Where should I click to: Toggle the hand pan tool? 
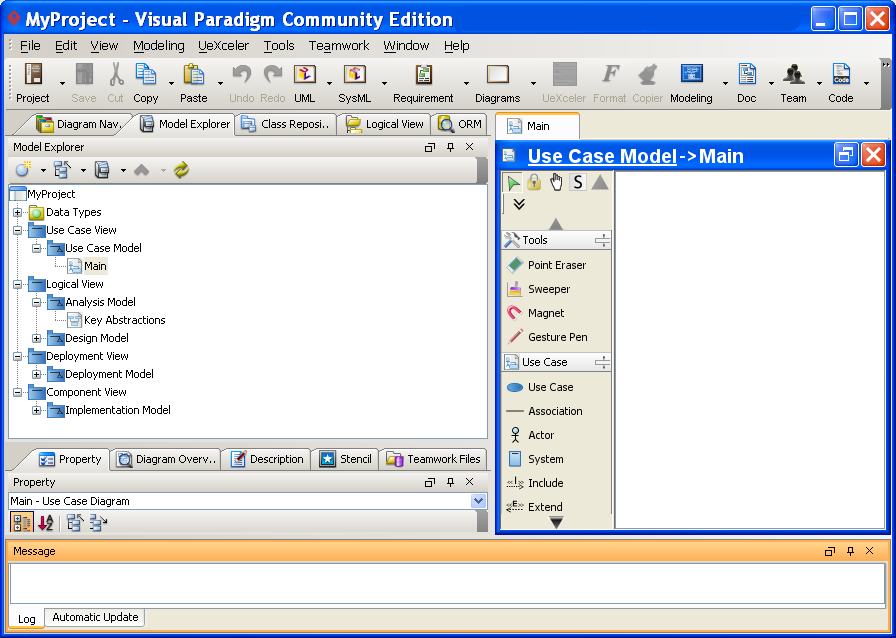click(x=556, y=182)
